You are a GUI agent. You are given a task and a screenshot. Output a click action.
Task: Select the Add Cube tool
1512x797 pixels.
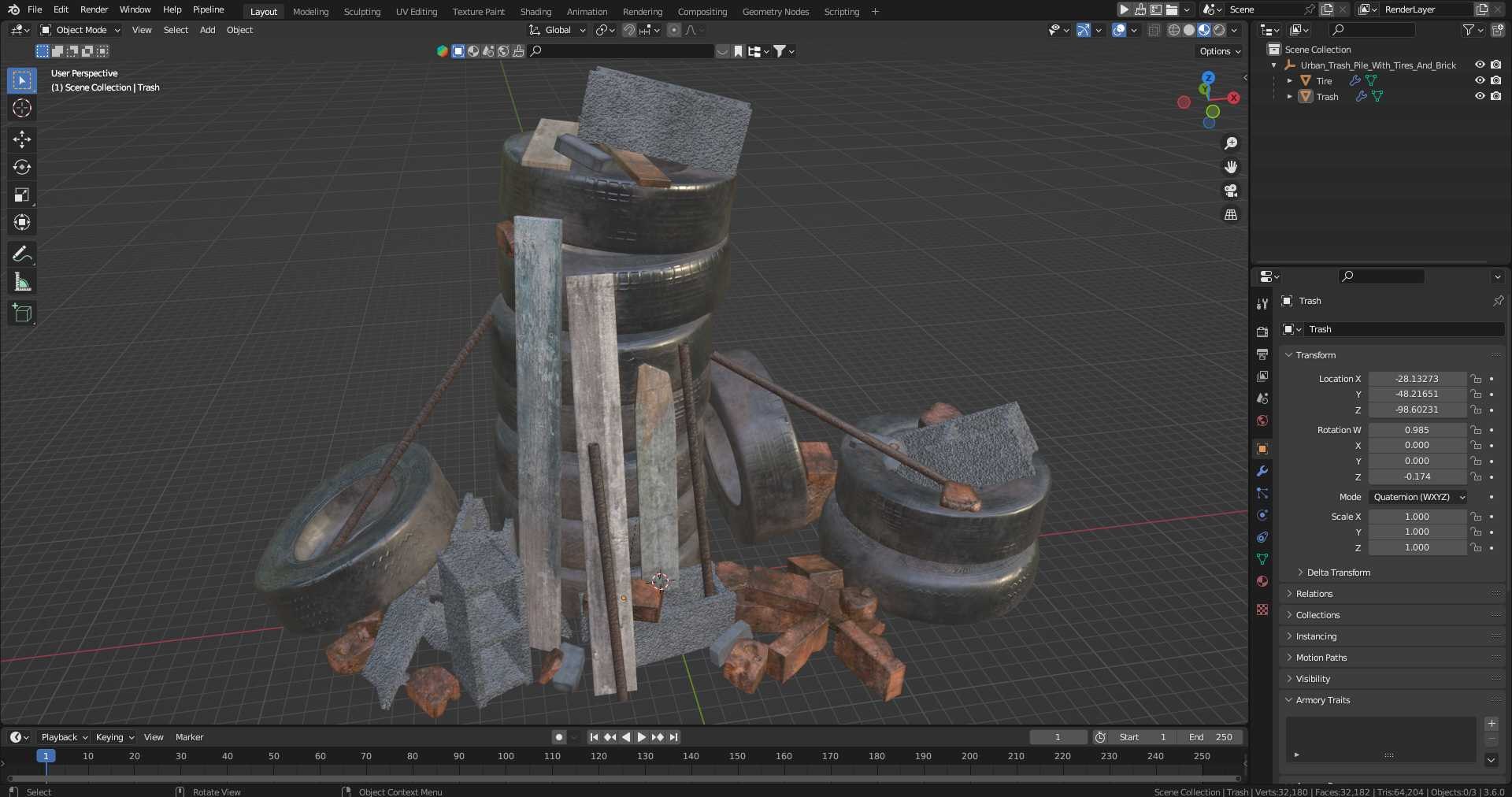point(22,313)
